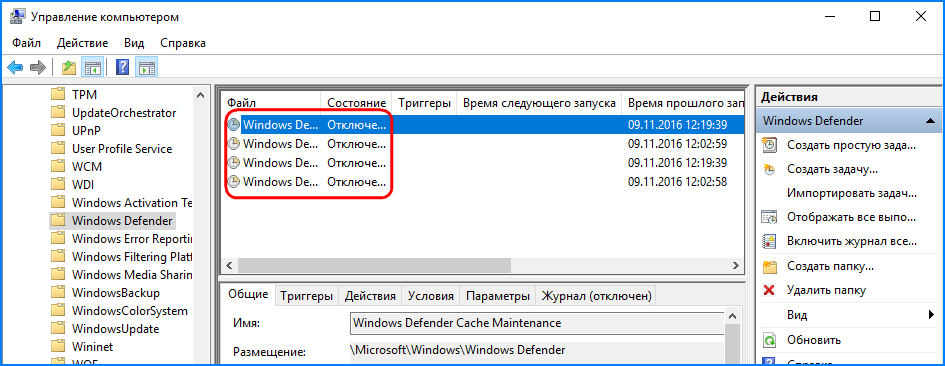Click the create task icon in actions
The width and height of the screenshot is (945, 366).
coord(769,169)
